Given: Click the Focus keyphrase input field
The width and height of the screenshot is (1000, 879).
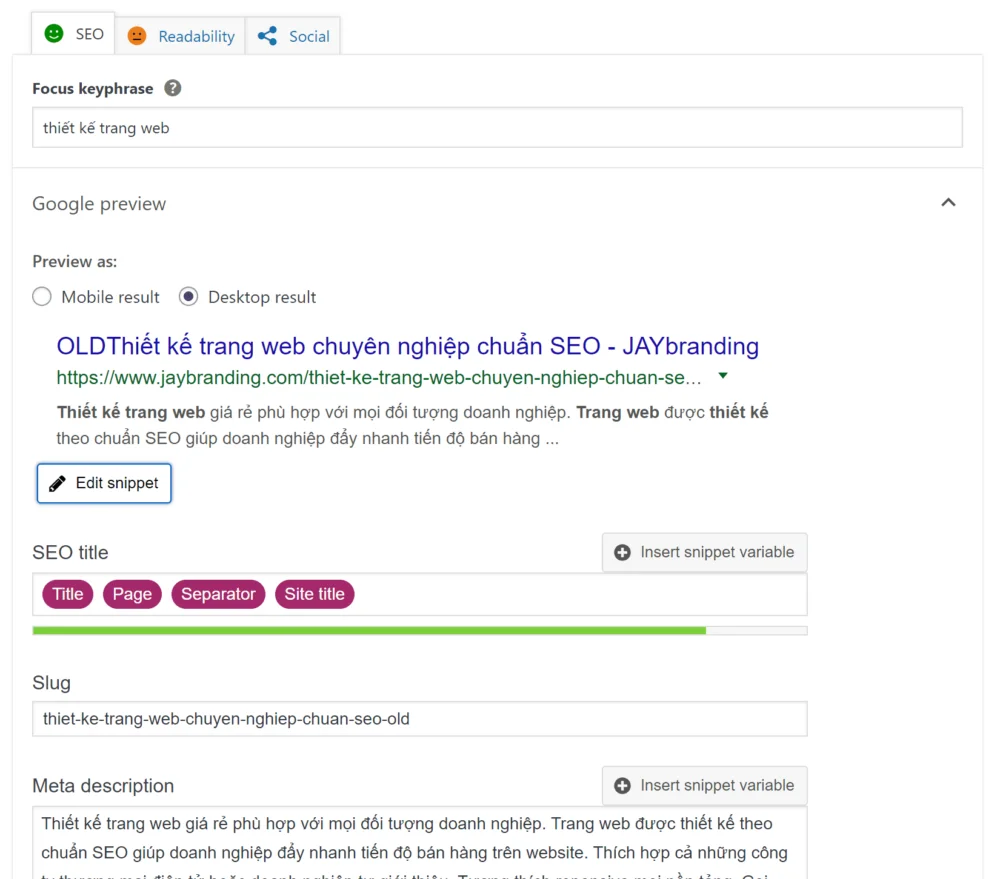Looking at the screenshot, I should (x=497, y=128).
